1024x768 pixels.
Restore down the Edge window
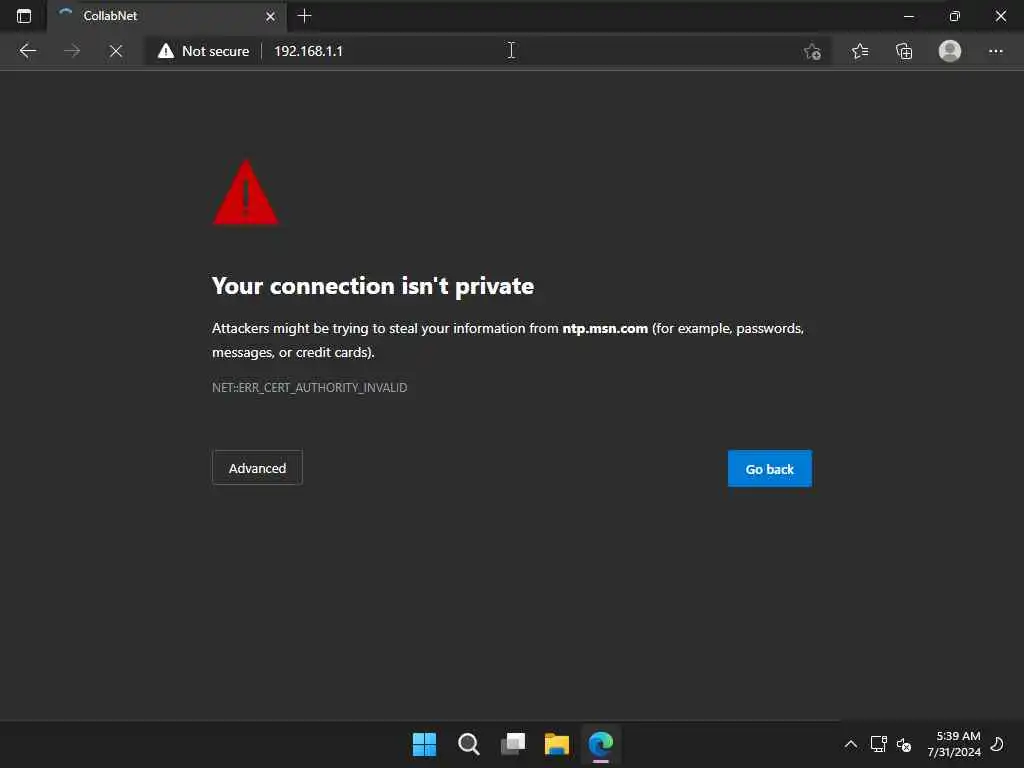(x=955, y=16)
